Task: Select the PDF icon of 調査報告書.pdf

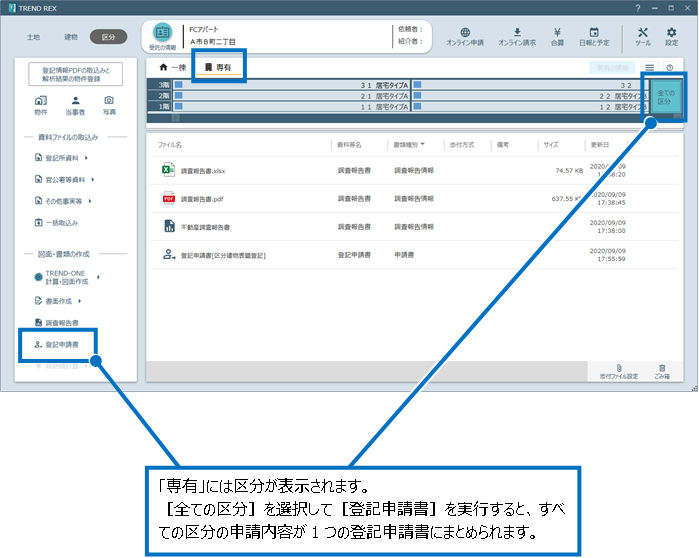Action: coord(169,198)
